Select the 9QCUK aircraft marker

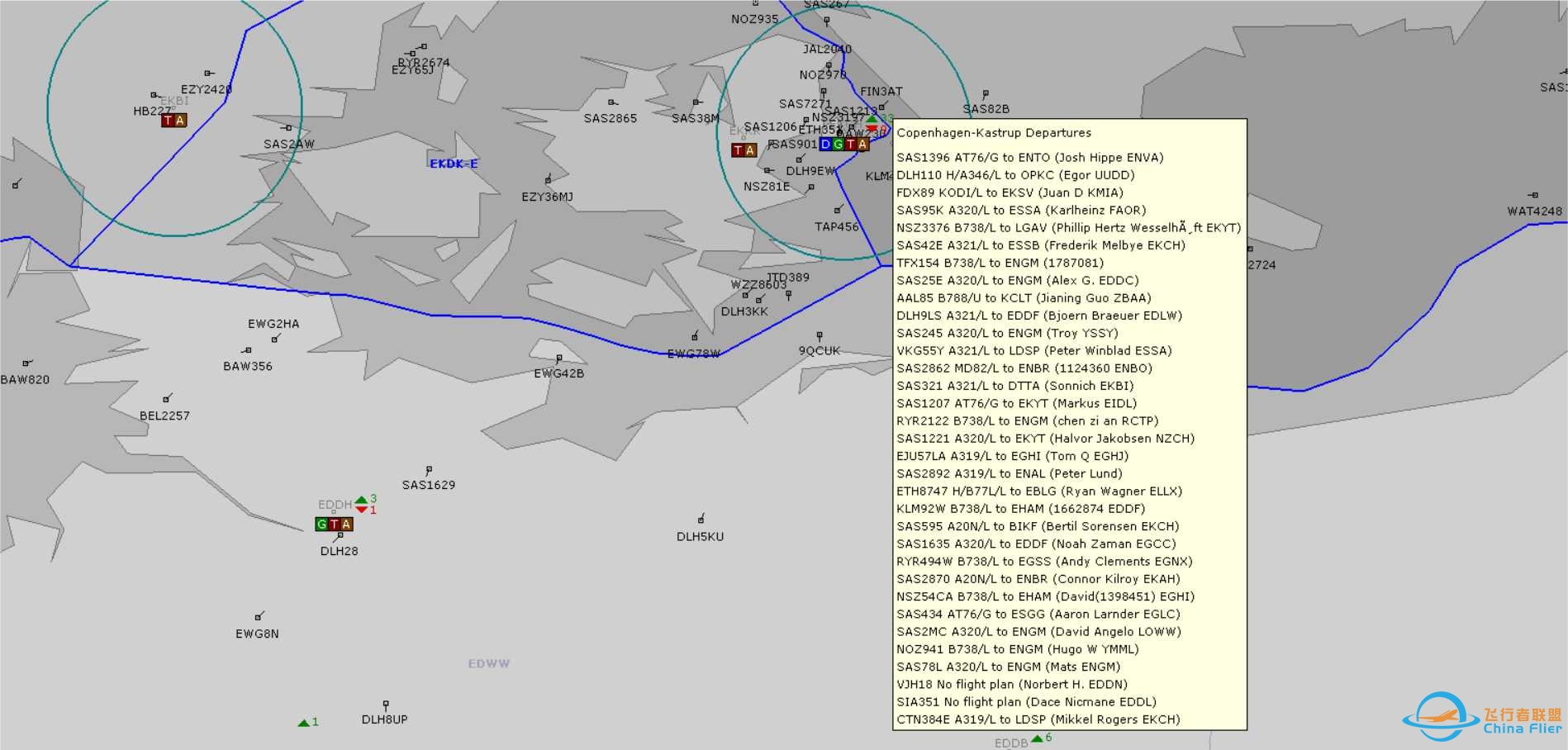point(819,336)
